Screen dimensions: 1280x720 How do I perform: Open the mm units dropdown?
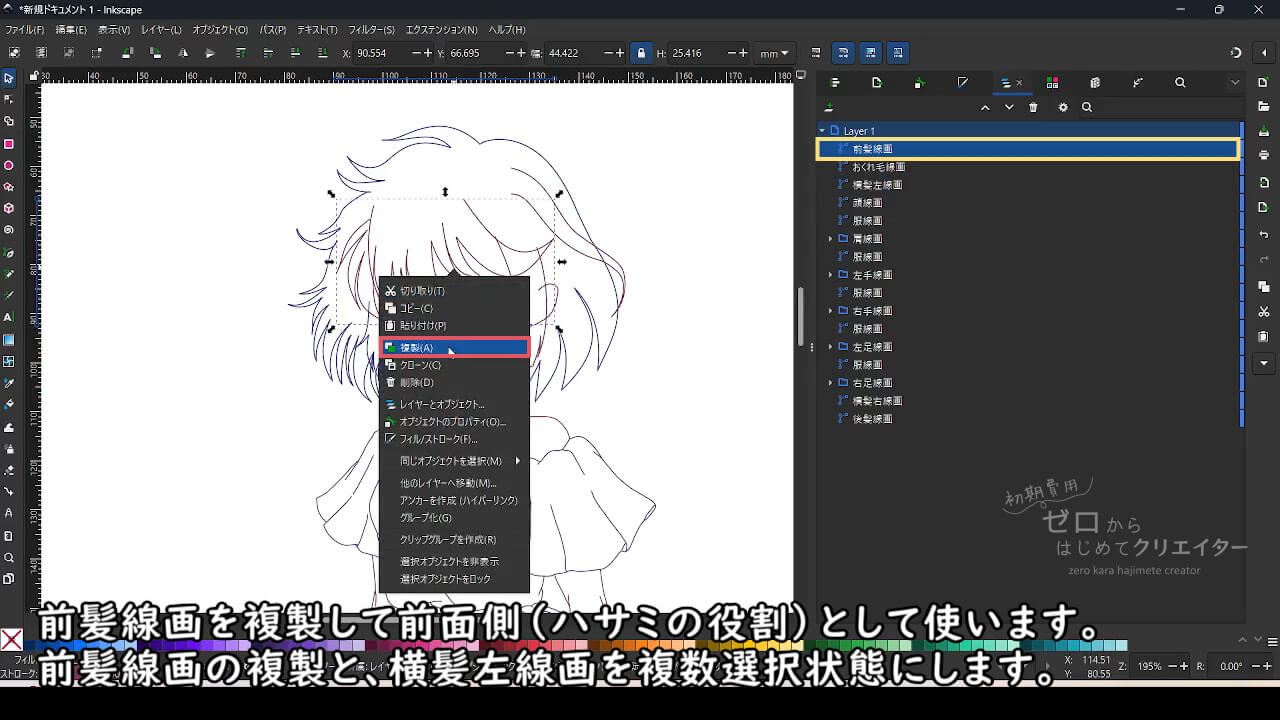pyautogui.click(x=773, y=53)
